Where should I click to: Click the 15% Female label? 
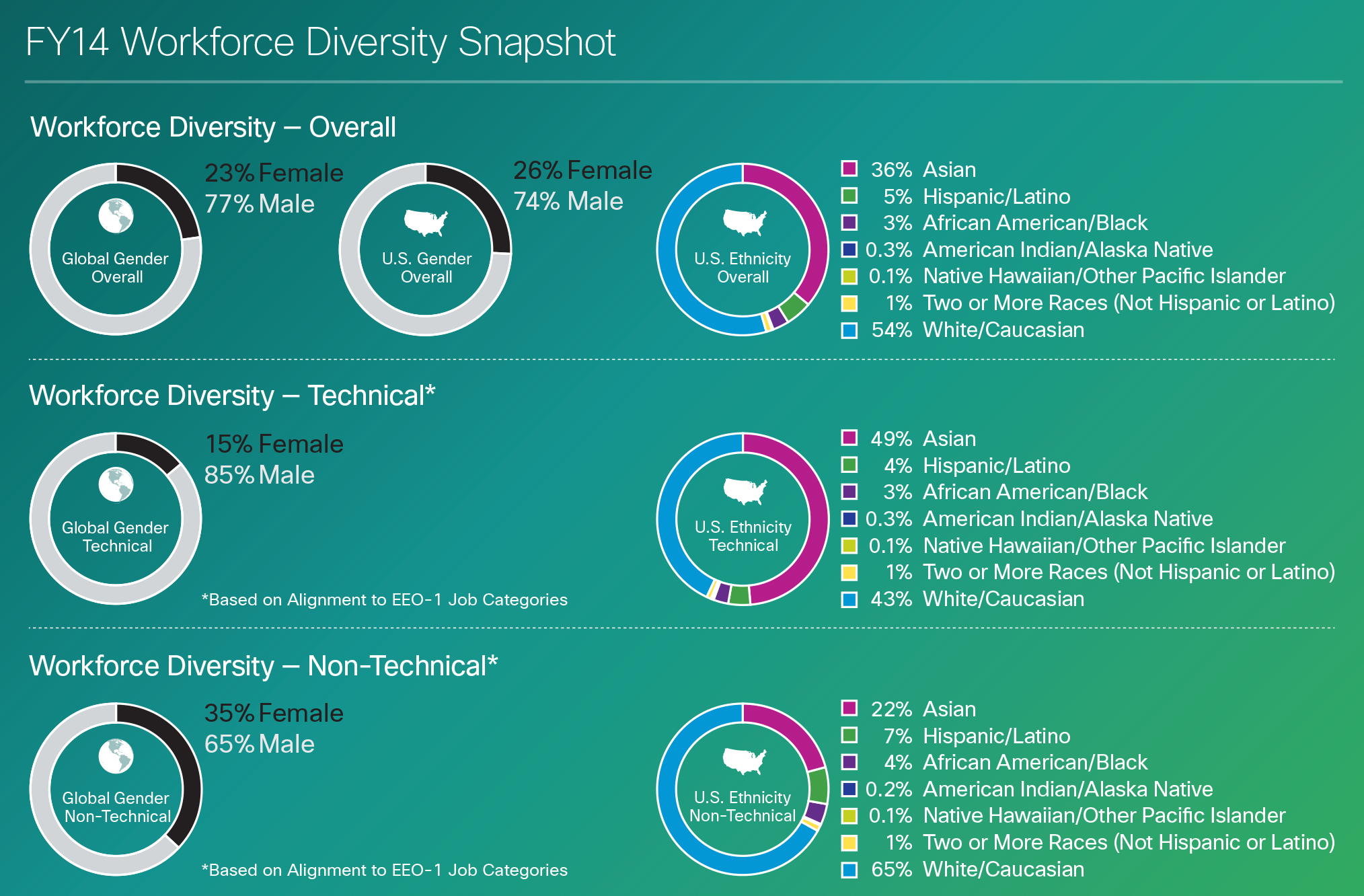click(x=274, y=444)
